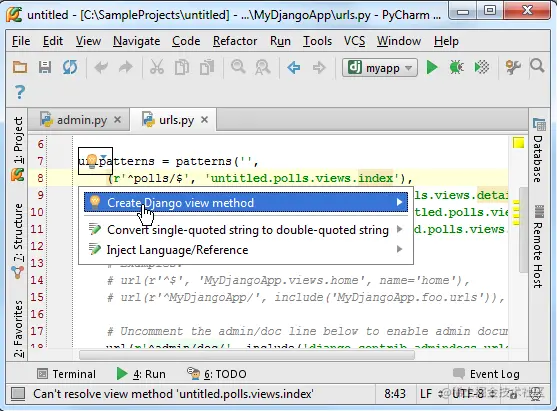The height and width of the screenshot is (411, 557).
Task: Click the horizontal editor scrollbar
Action: click(247, 355)
